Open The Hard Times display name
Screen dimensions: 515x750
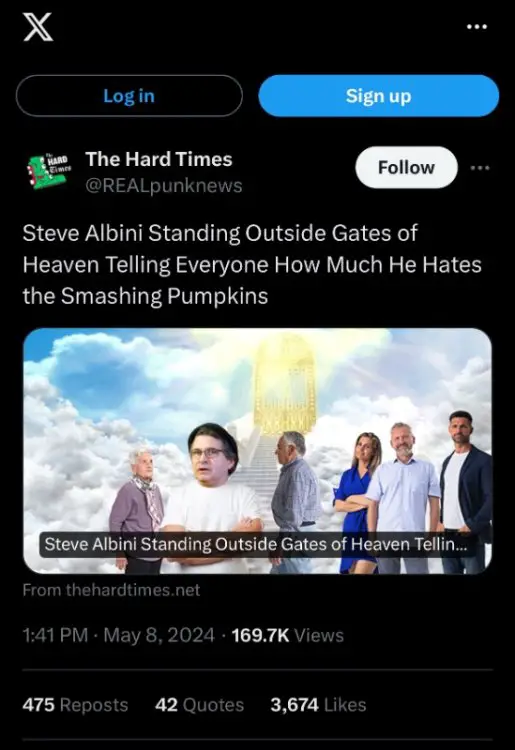(x=159, y=159)
